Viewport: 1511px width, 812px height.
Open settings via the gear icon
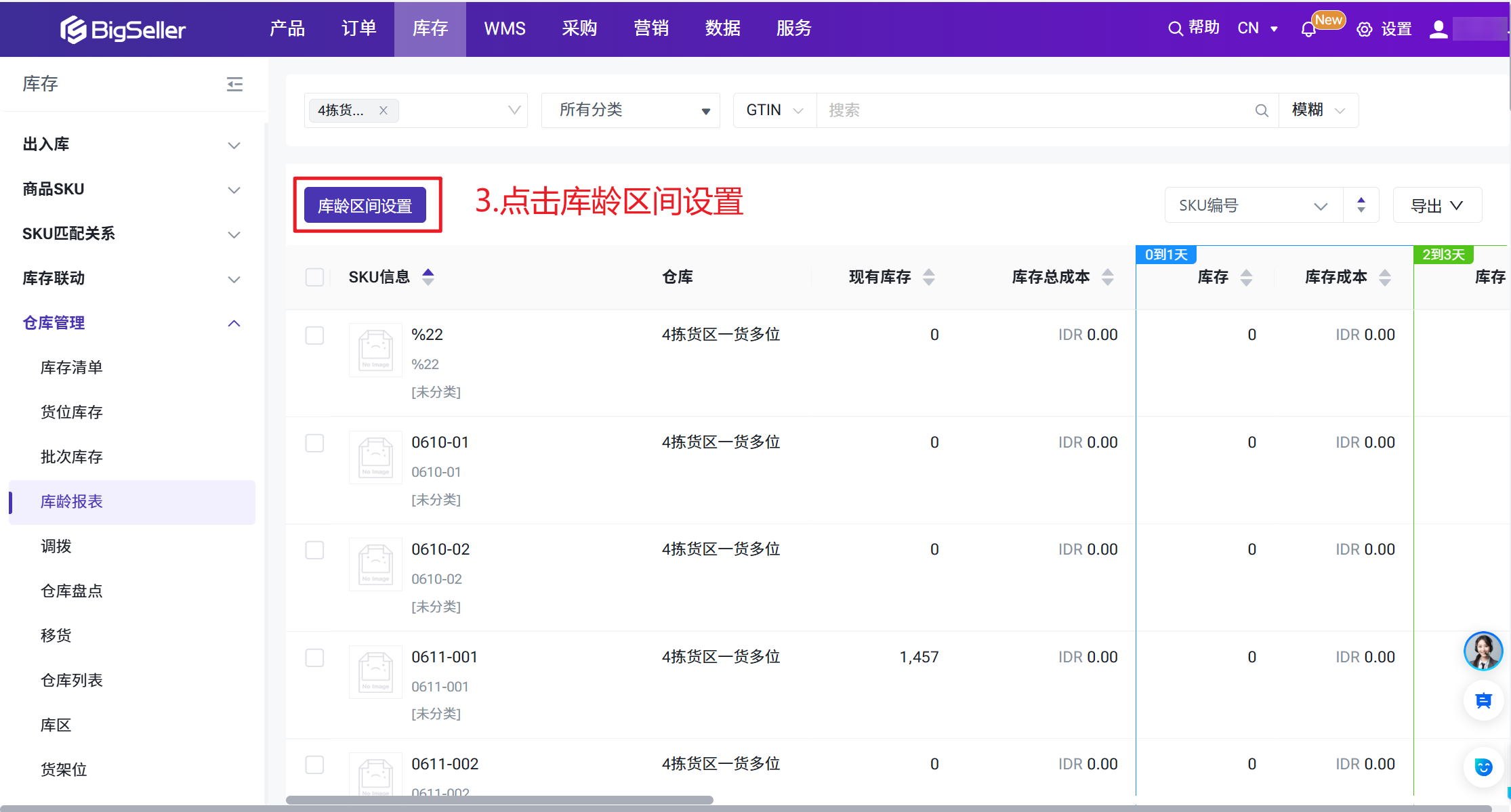pyautogui.click(x=1365, y=29)
